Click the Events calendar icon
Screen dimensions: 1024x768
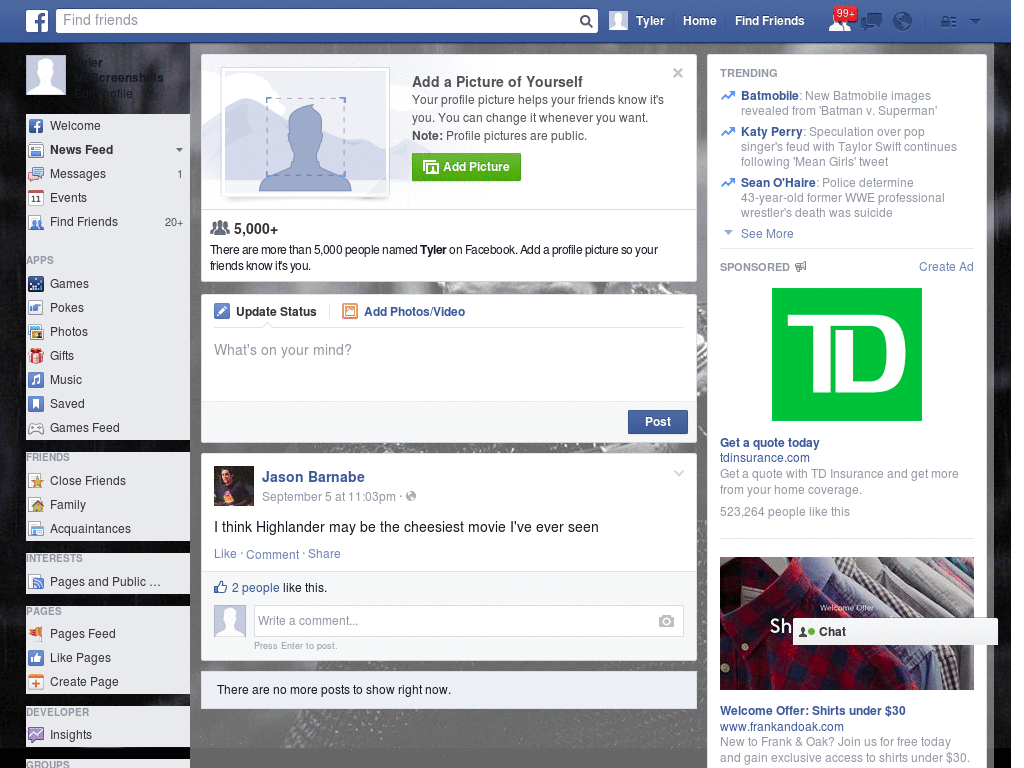pyautogui.click(x=36, y=198)
